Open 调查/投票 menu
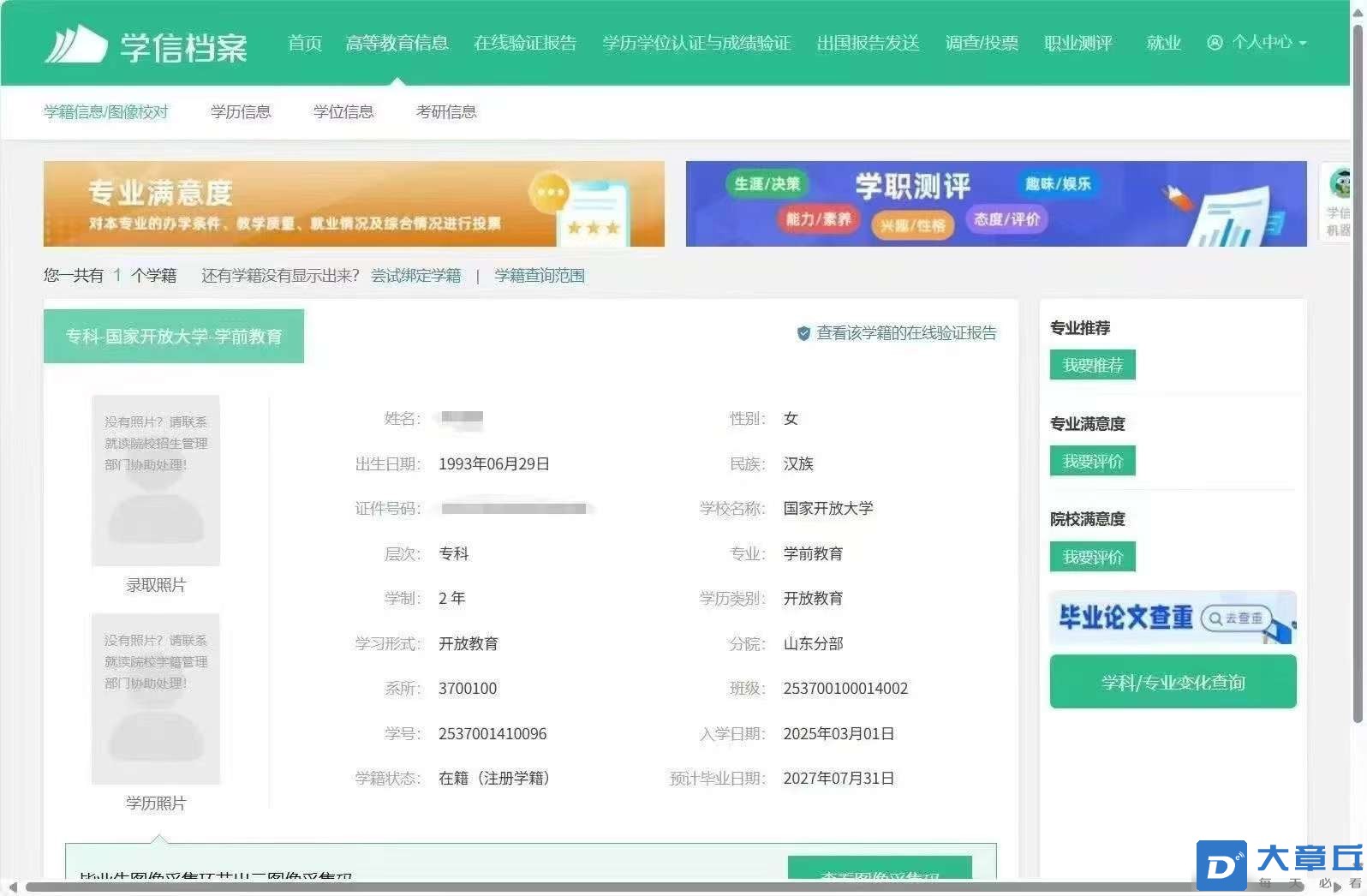The height and width of the screenshot is (896, 1367). click(982, 43)
